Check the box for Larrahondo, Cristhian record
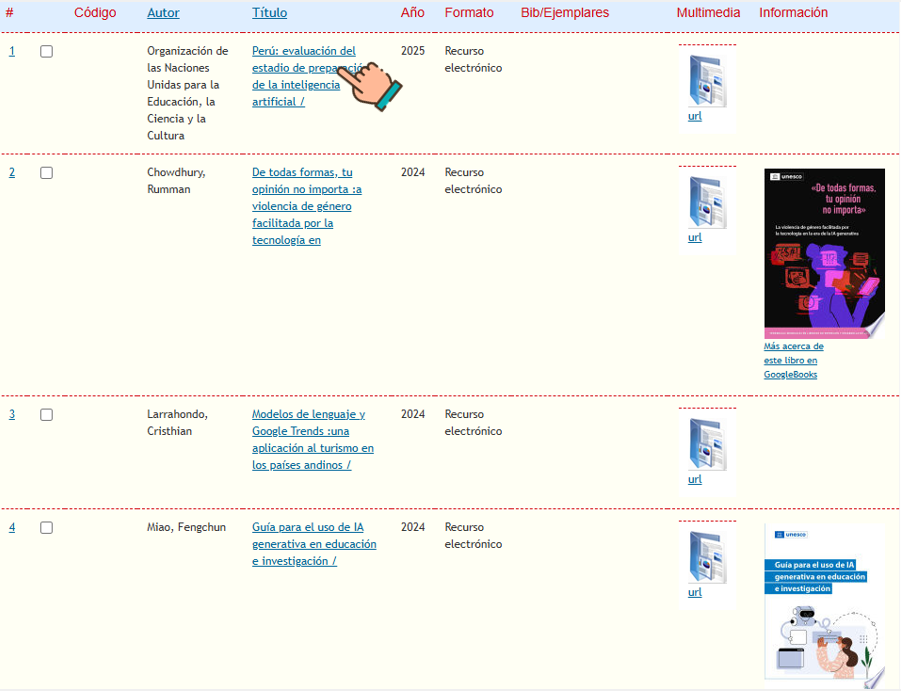The height and width of the screenshot is (691, 901). [x=47, y=414]
